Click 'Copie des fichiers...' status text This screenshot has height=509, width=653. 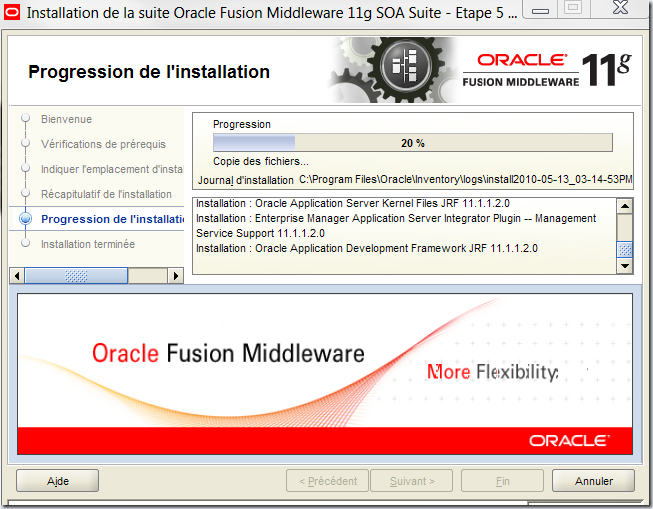(261, 161)
